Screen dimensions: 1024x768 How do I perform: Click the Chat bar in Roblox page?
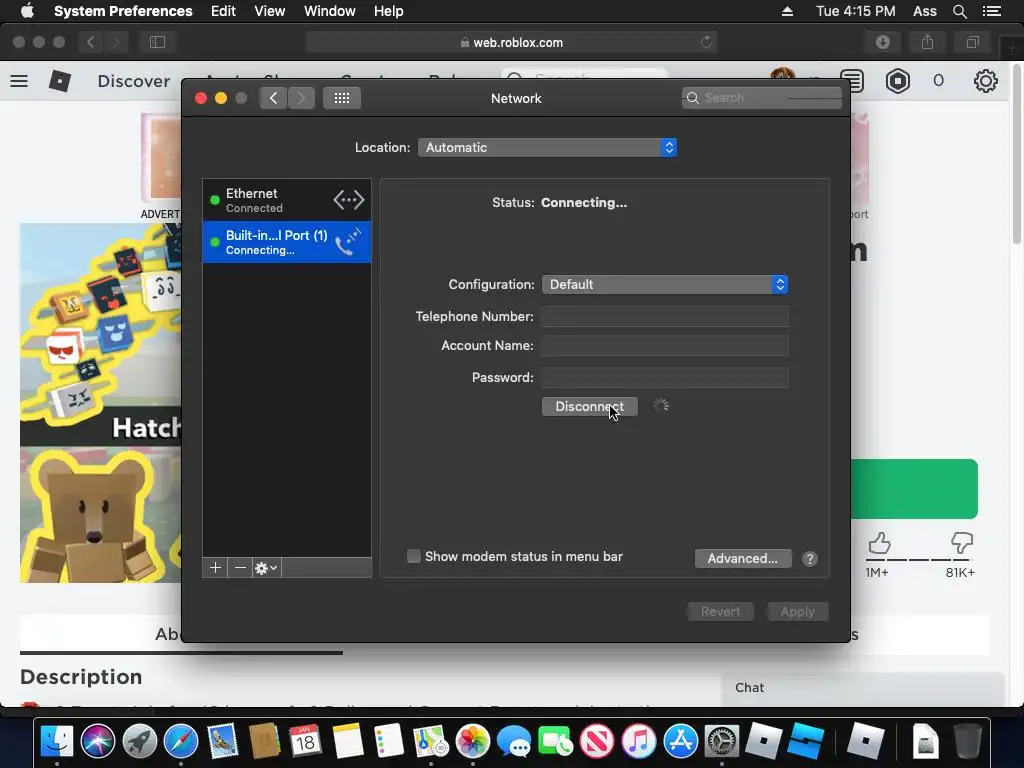point(862,688)
